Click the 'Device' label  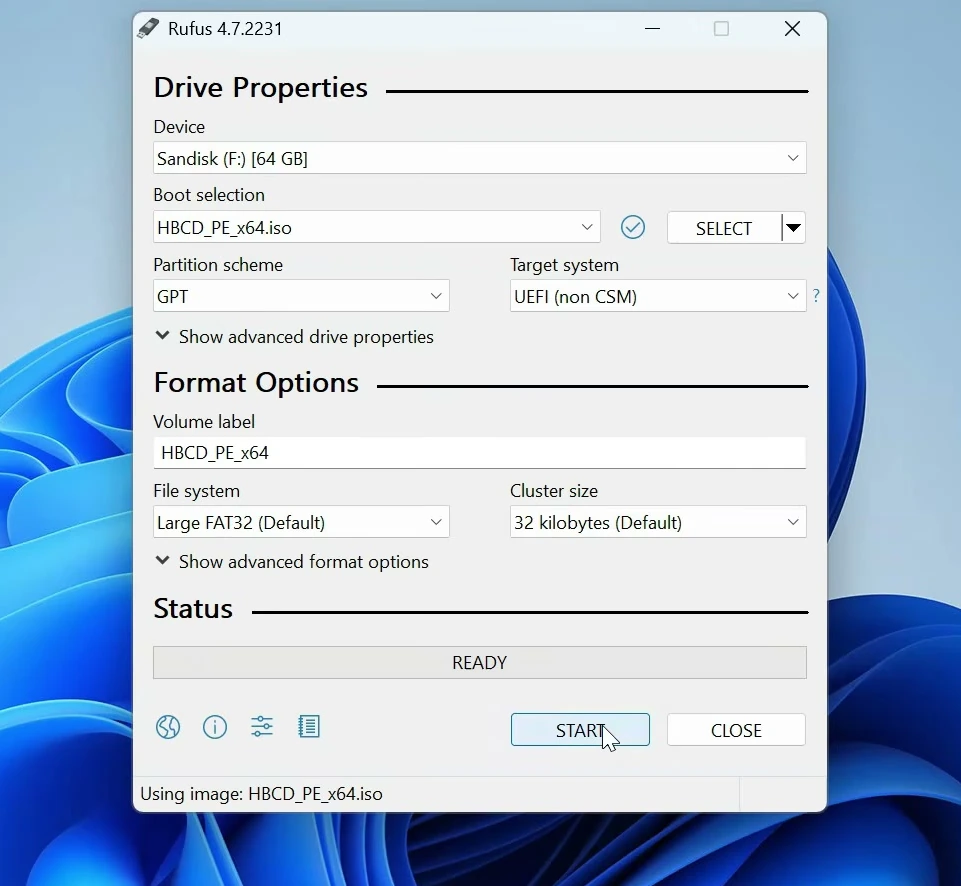pos(179,127)
